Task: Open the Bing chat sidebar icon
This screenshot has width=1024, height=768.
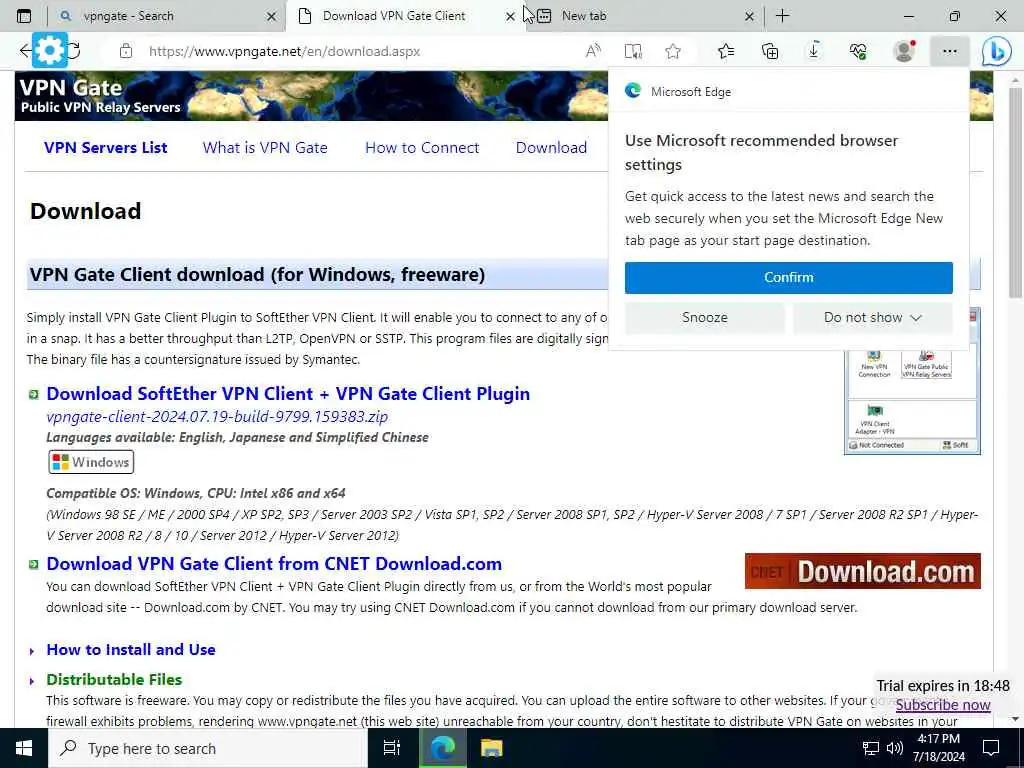Action: 997,52
